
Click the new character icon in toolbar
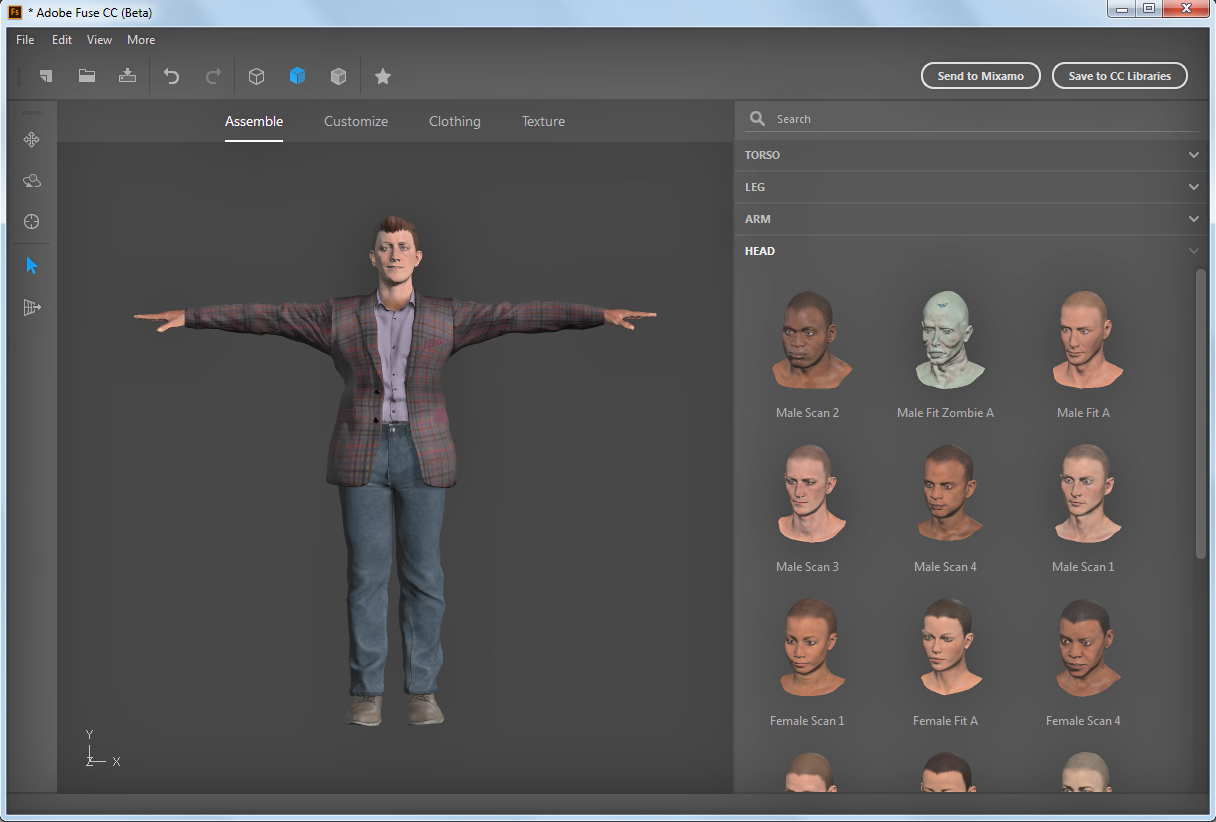coord(46,76)
